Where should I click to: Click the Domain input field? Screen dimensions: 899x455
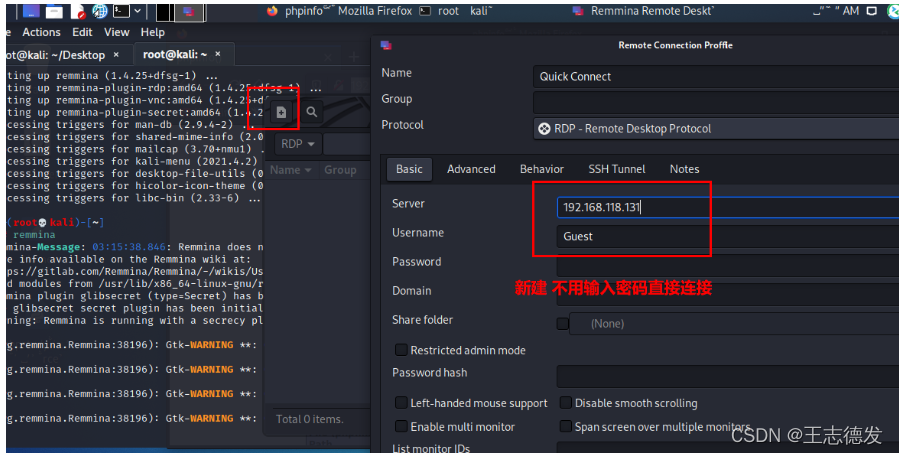(x=728, y=295)
